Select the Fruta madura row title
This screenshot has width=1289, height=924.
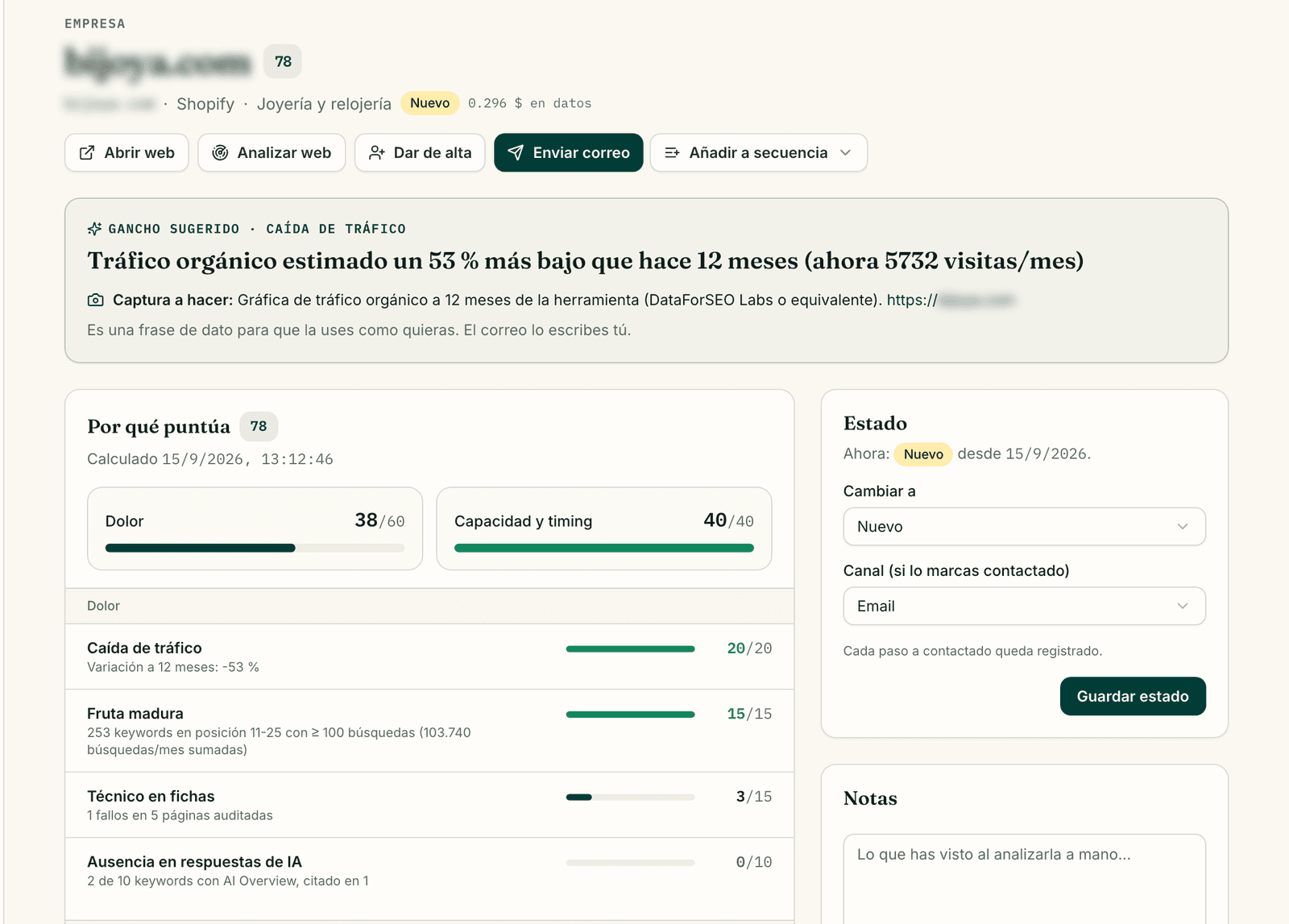[135, 714]
